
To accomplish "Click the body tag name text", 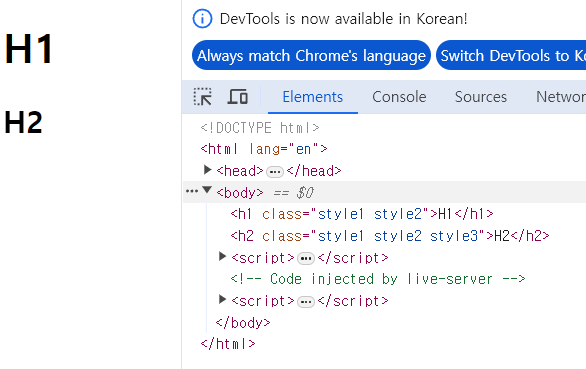I will coord(240,193).
